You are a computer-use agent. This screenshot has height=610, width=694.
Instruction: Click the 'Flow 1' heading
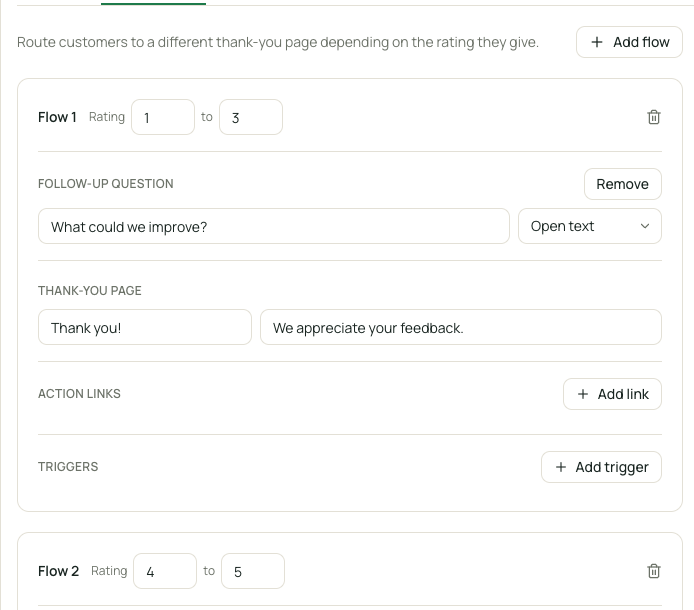click(x=57, y=117)
